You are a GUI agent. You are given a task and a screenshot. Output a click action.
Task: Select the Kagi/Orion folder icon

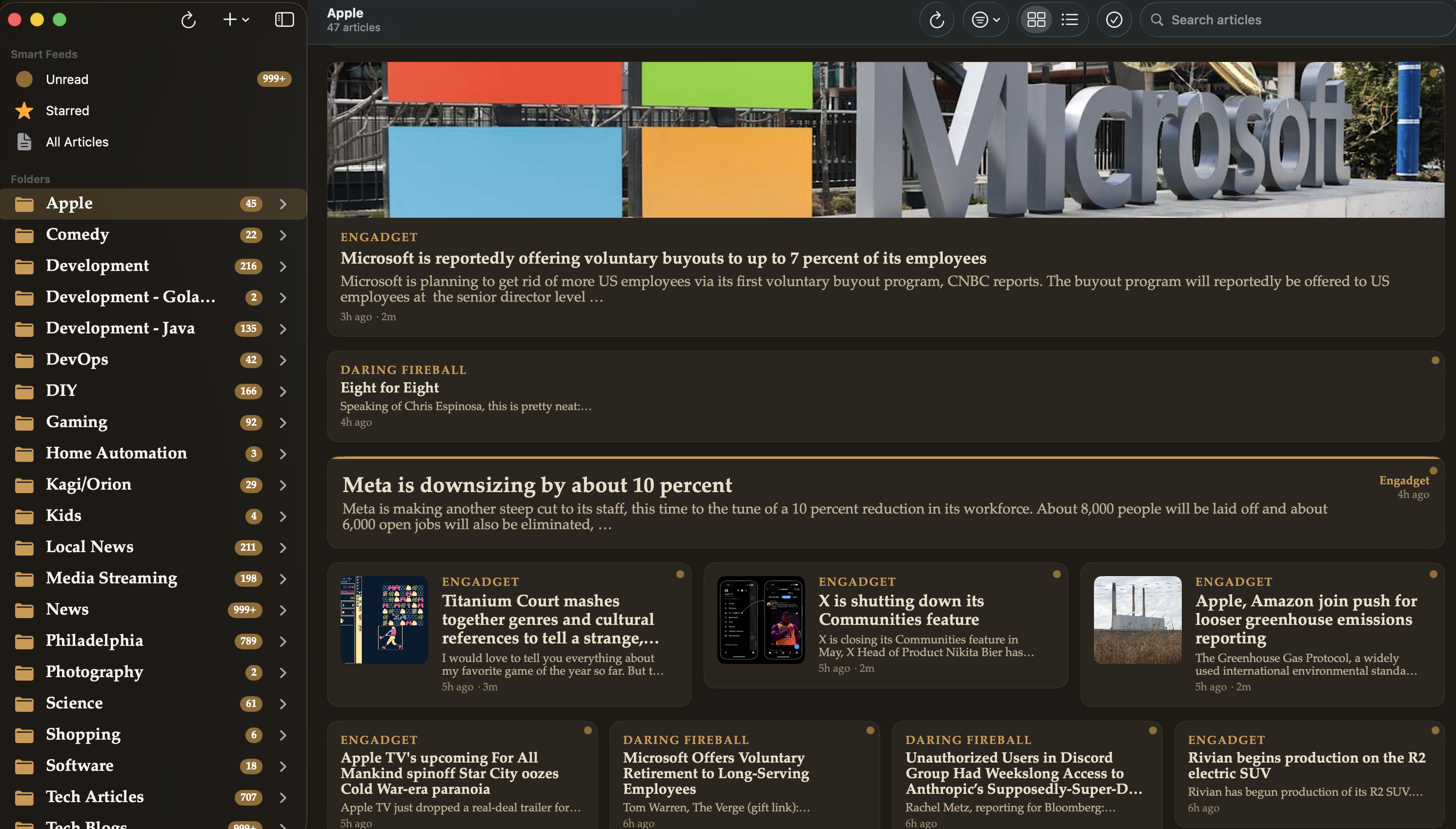[24, 485]
